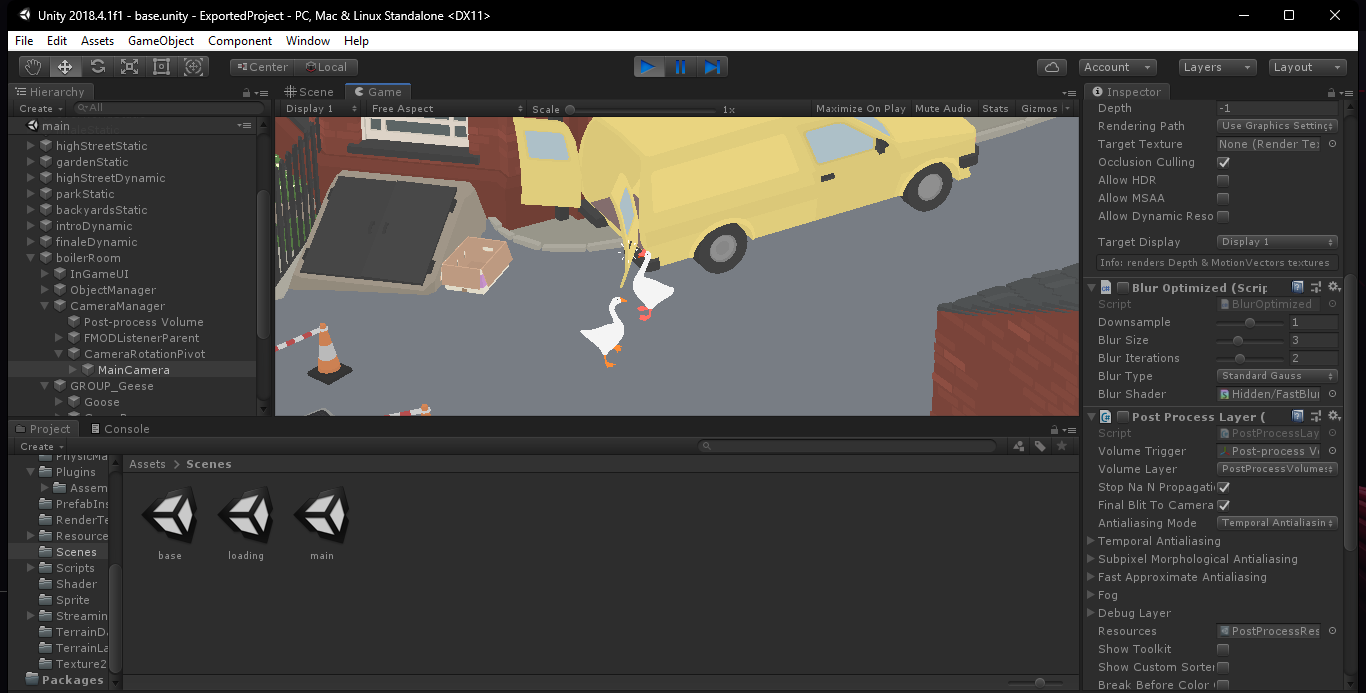
Task: Select the main scene asset icon
Action: pyautogui.click(x=322, y=517)
